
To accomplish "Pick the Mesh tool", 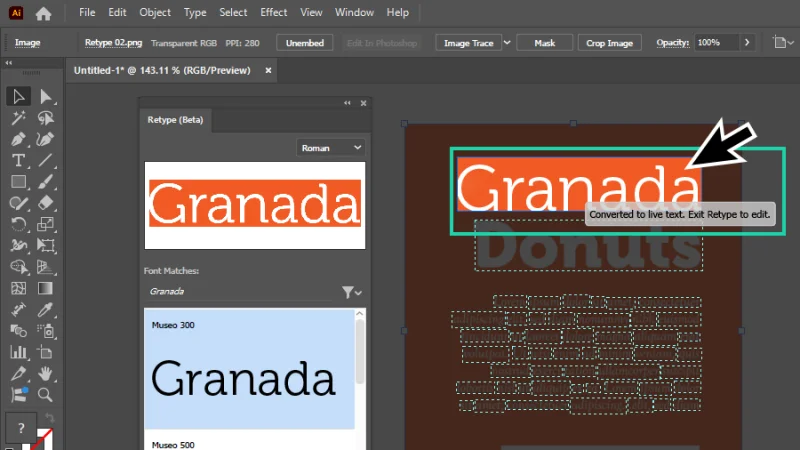I will [x=18, y=288].
